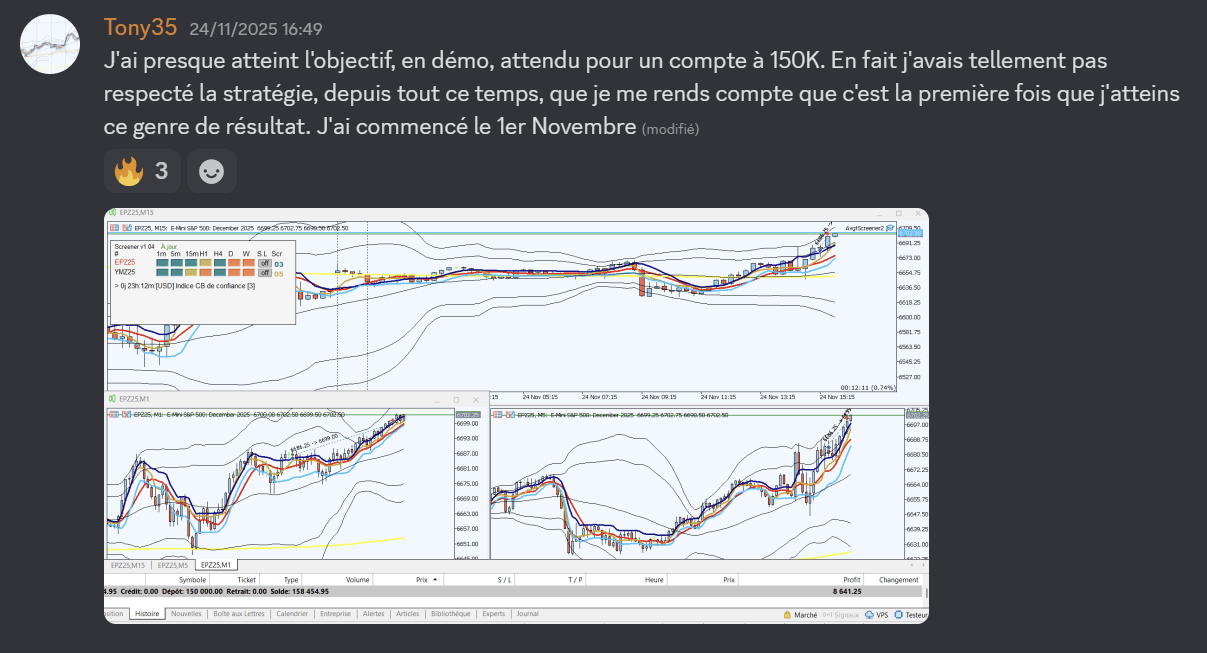Screen dimensions: 1207x653
Task: Click the EPZ25,M15 chart window title icon
Action: (x=113, y=213)
